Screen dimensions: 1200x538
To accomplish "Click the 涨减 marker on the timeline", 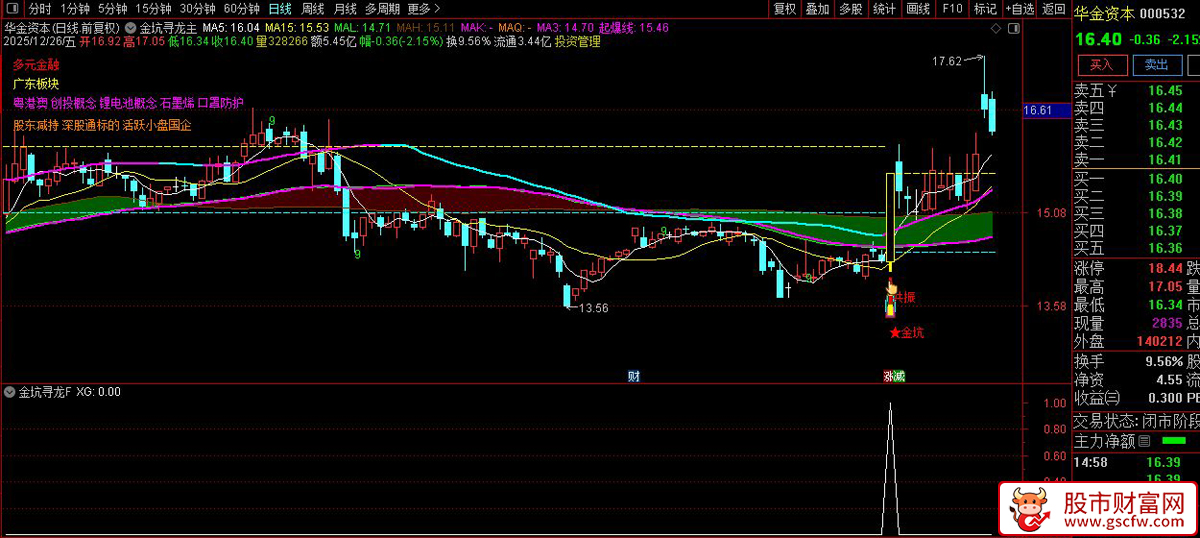I will pyautogui.click(x=892, y=377).
